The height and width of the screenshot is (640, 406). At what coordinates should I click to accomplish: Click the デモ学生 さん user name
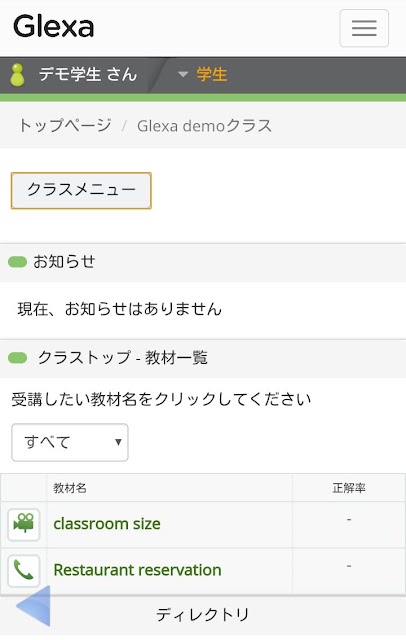[x=88, y=75]
